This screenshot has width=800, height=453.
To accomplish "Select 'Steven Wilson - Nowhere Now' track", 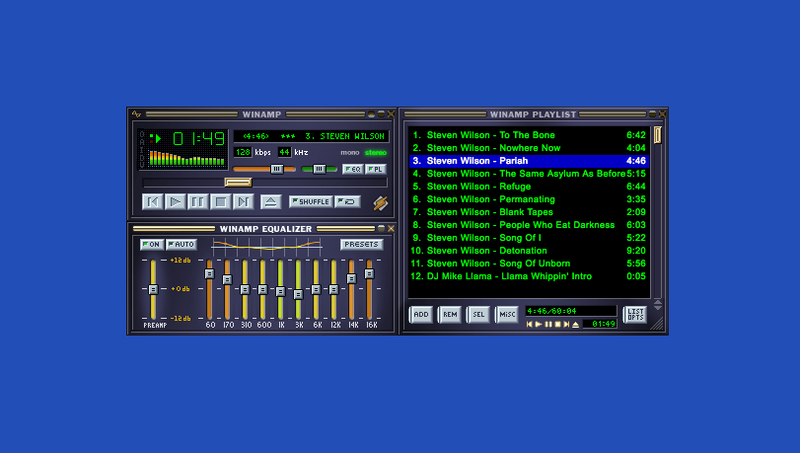I will (529, 148).
